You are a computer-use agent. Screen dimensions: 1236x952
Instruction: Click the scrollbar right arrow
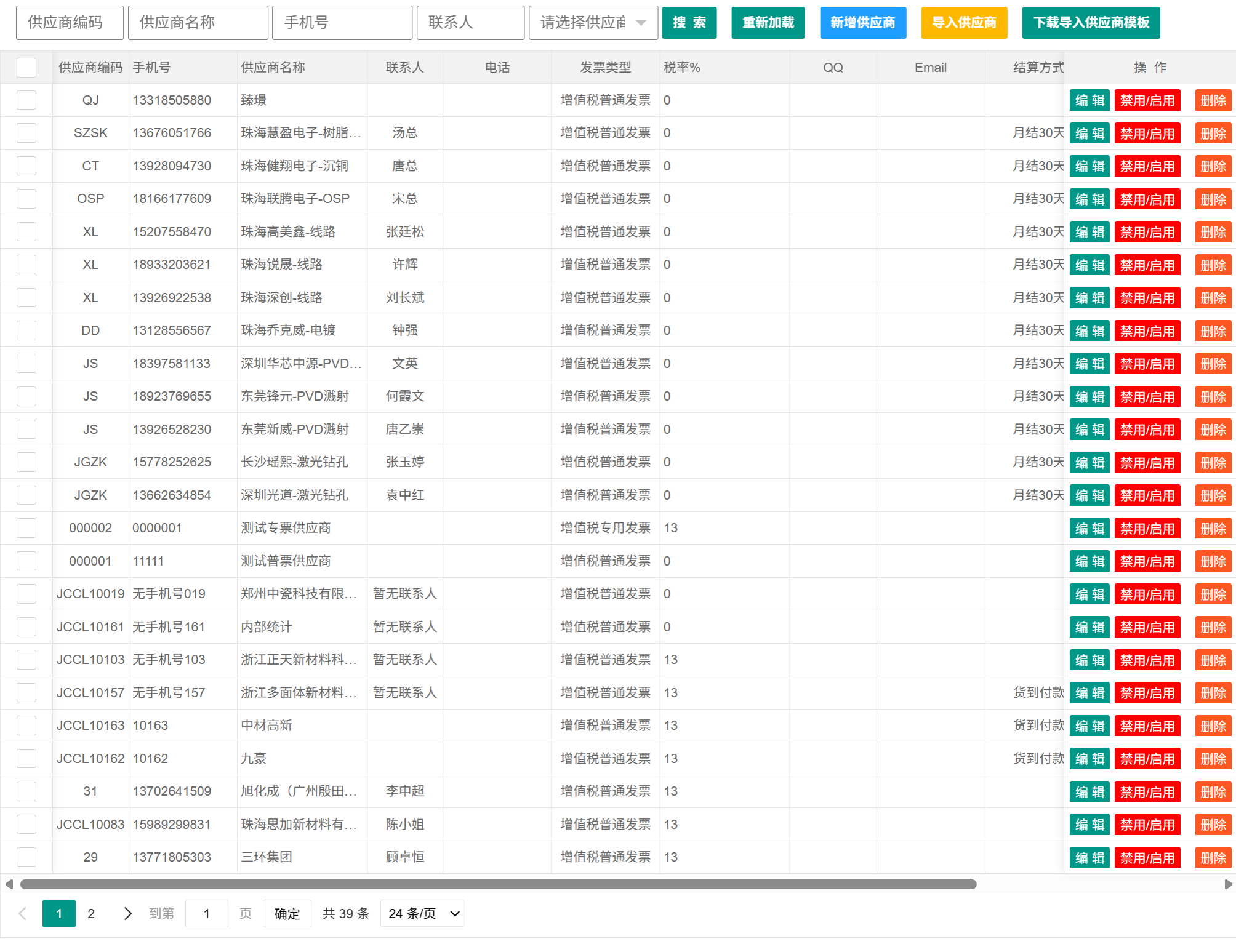click(1229, 884)
